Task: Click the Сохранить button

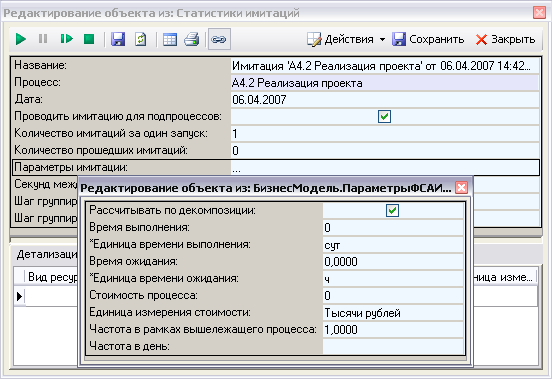Action: pyautogui.click(x=428, y=39)
